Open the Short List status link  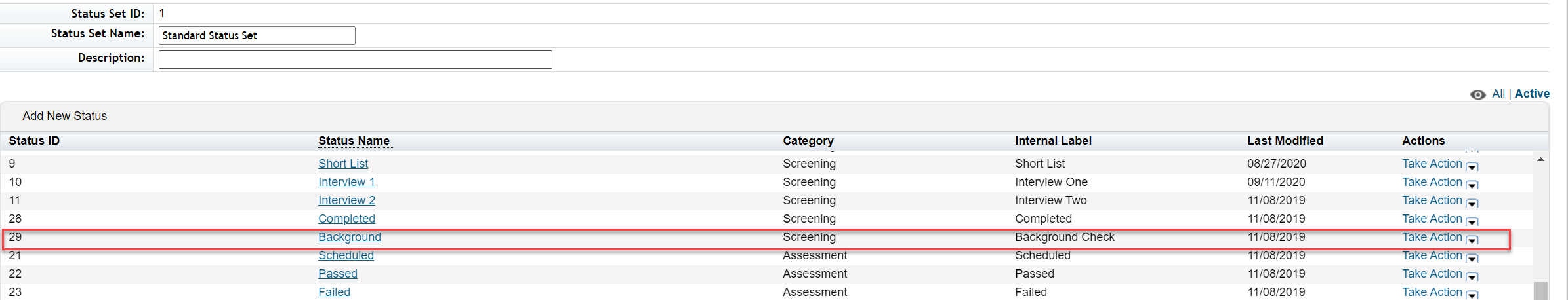click(343, 164)
